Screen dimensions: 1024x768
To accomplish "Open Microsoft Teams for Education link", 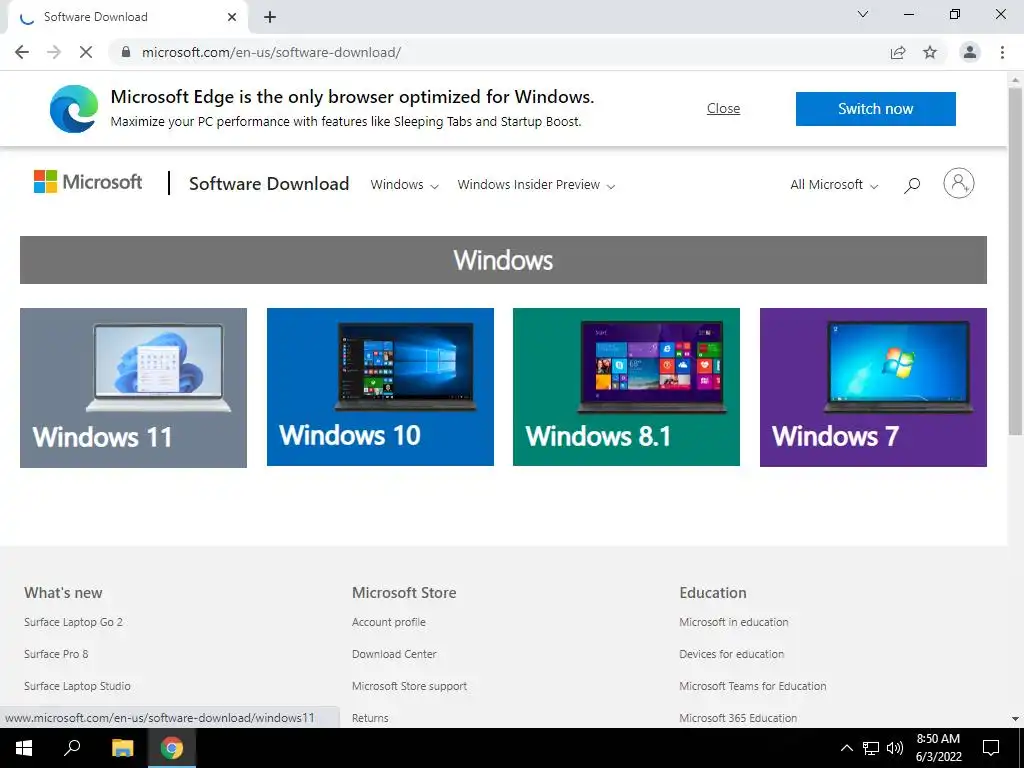I will pos(752,686).
